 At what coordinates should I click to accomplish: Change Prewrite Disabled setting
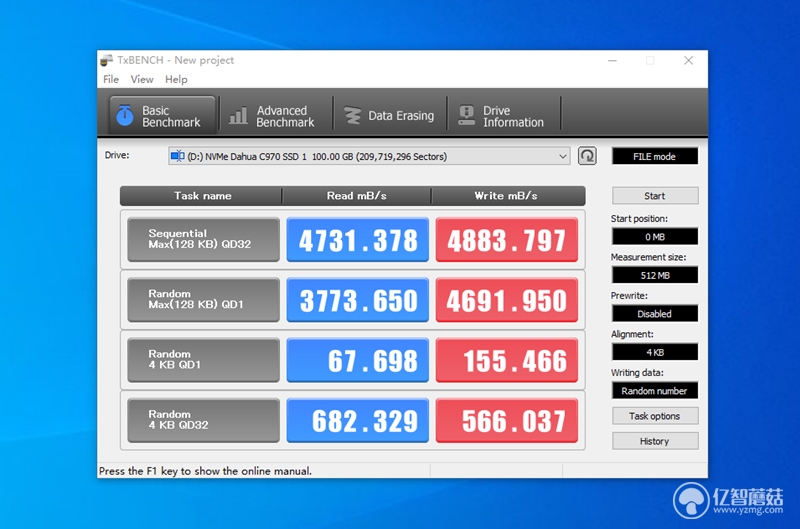point(655,314)
